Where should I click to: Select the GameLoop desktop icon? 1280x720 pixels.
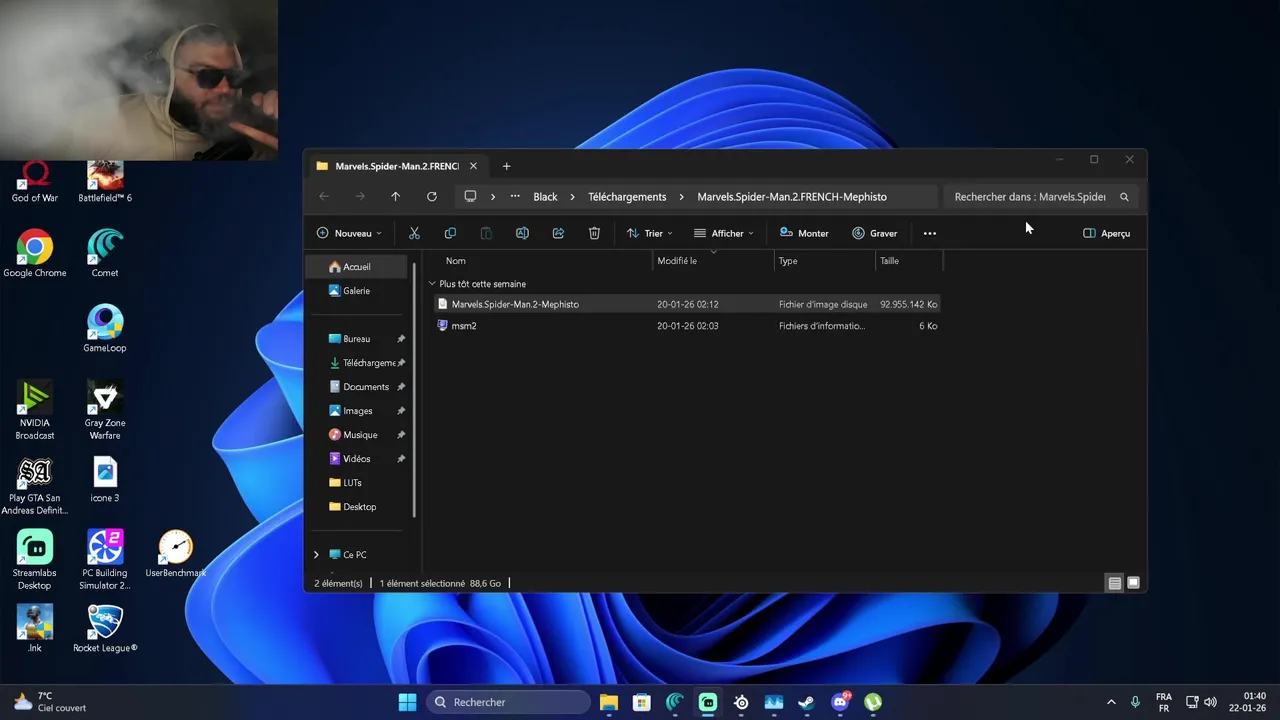(x=105, y=329)
